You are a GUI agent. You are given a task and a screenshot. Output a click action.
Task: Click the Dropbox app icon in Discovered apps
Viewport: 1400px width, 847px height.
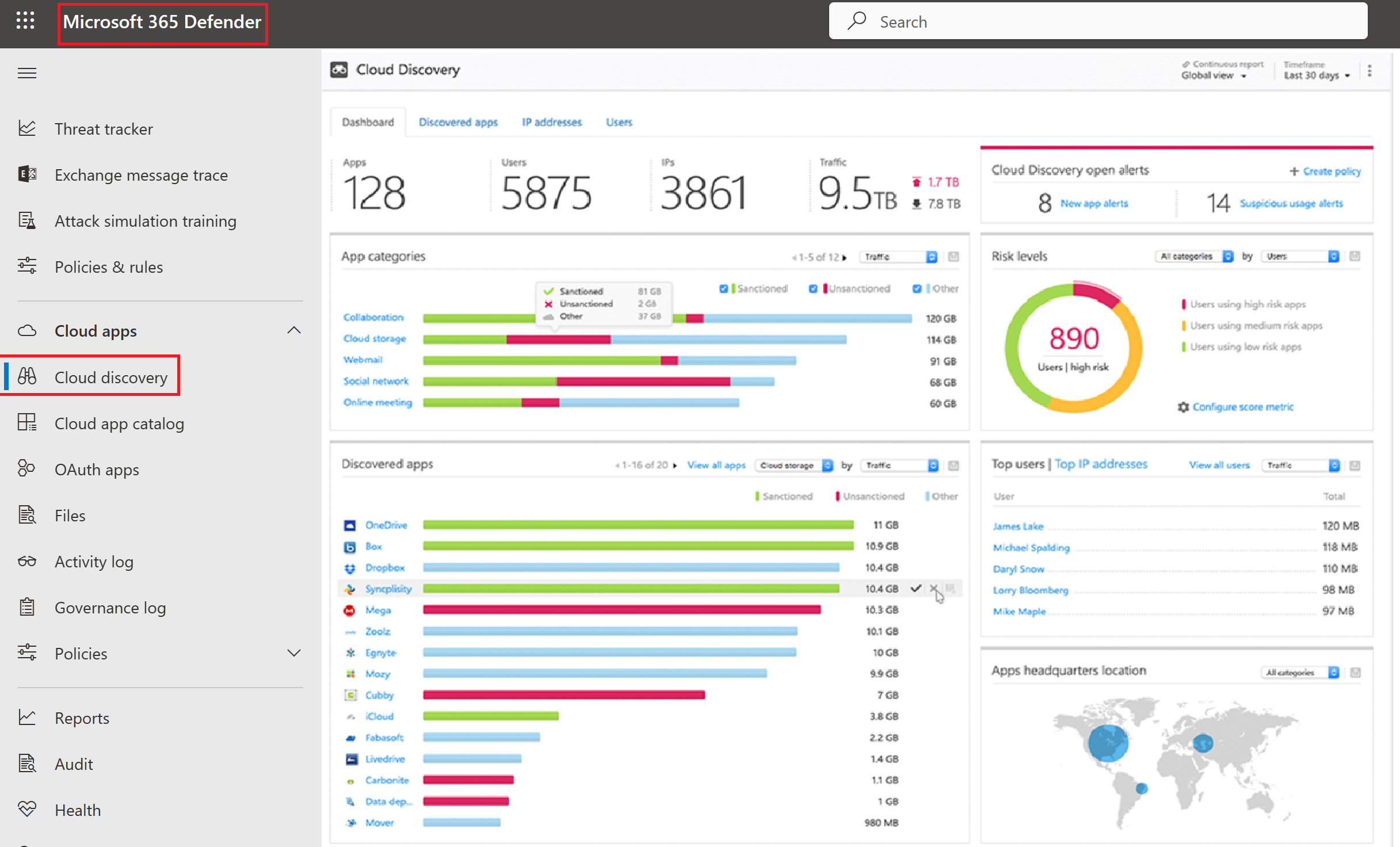click(350, 568)
